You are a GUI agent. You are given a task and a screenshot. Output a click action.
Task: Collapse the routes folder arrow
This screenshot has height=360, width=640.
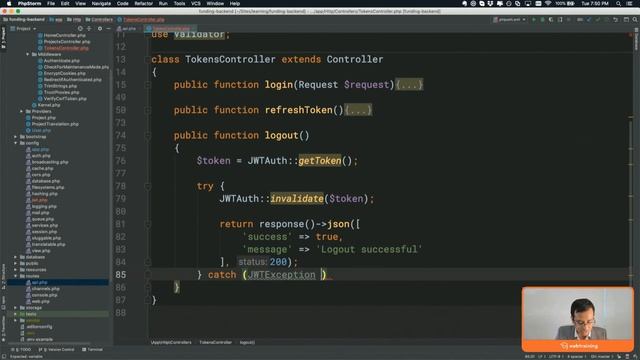pyautogui.click(x=16, y=276)
